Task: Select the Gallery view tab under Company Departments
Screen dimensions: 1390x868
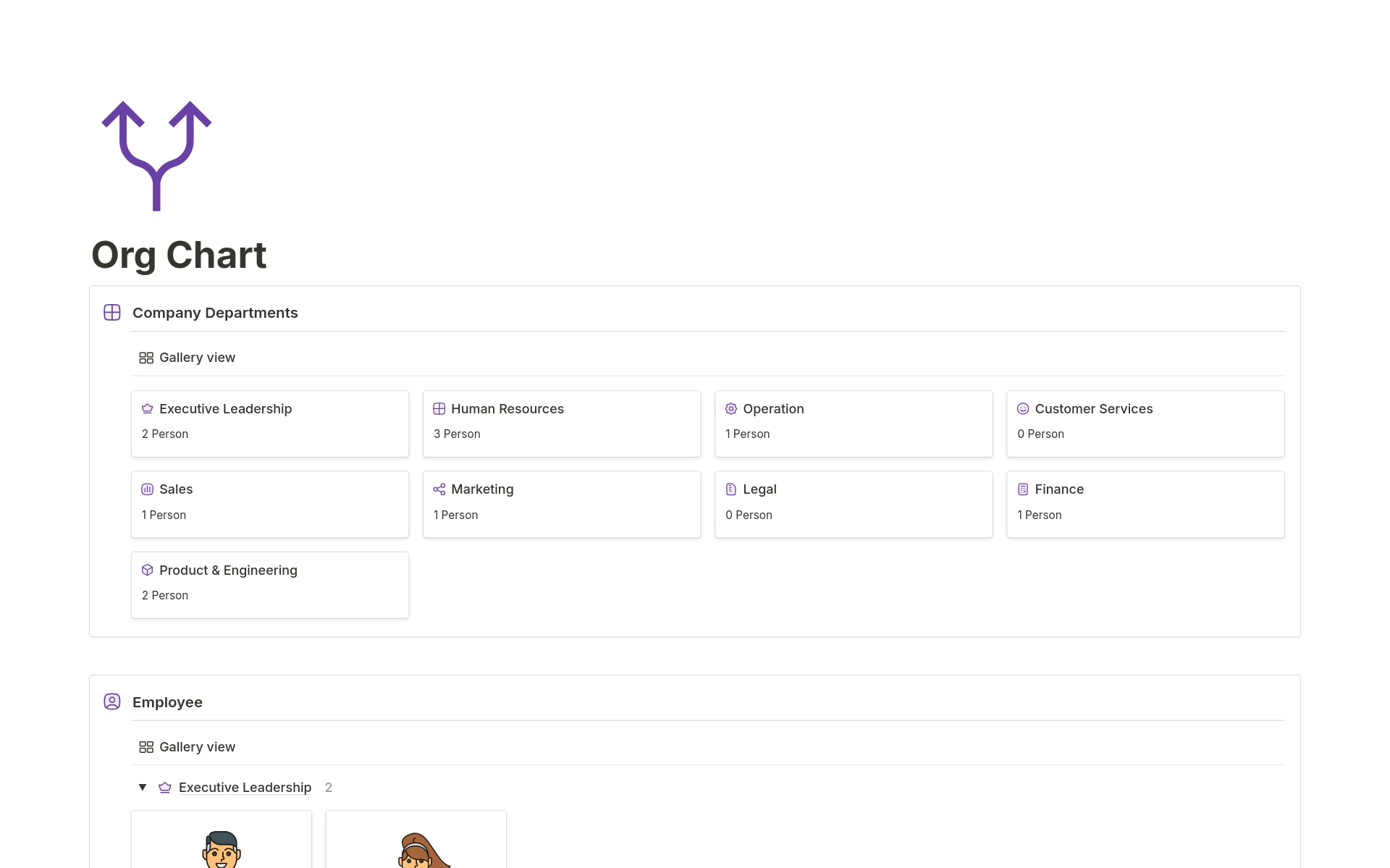Action: click(x=188, y=358)
